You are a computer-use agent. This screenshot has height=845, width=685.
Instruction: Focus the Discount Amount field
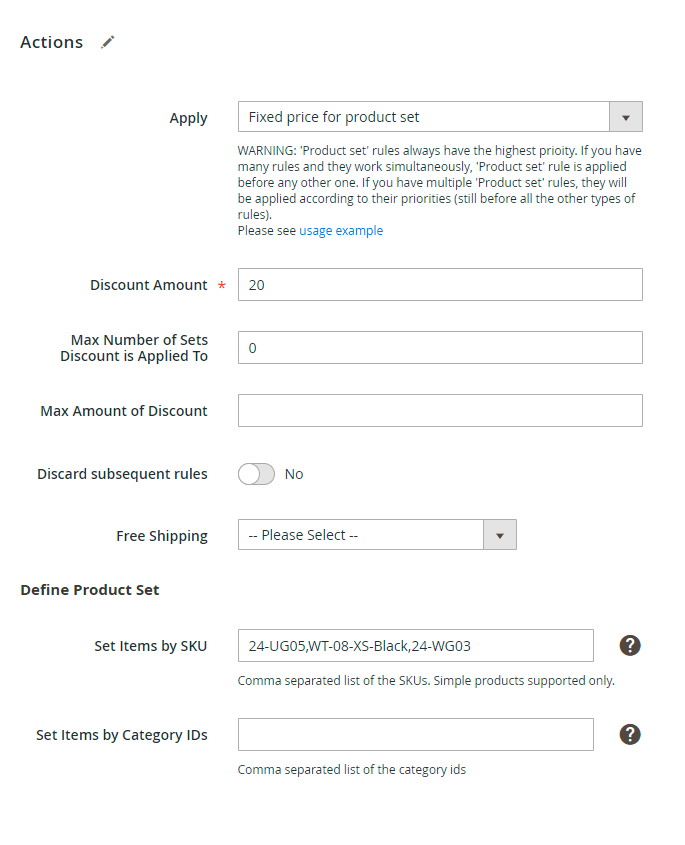[440, 285]
